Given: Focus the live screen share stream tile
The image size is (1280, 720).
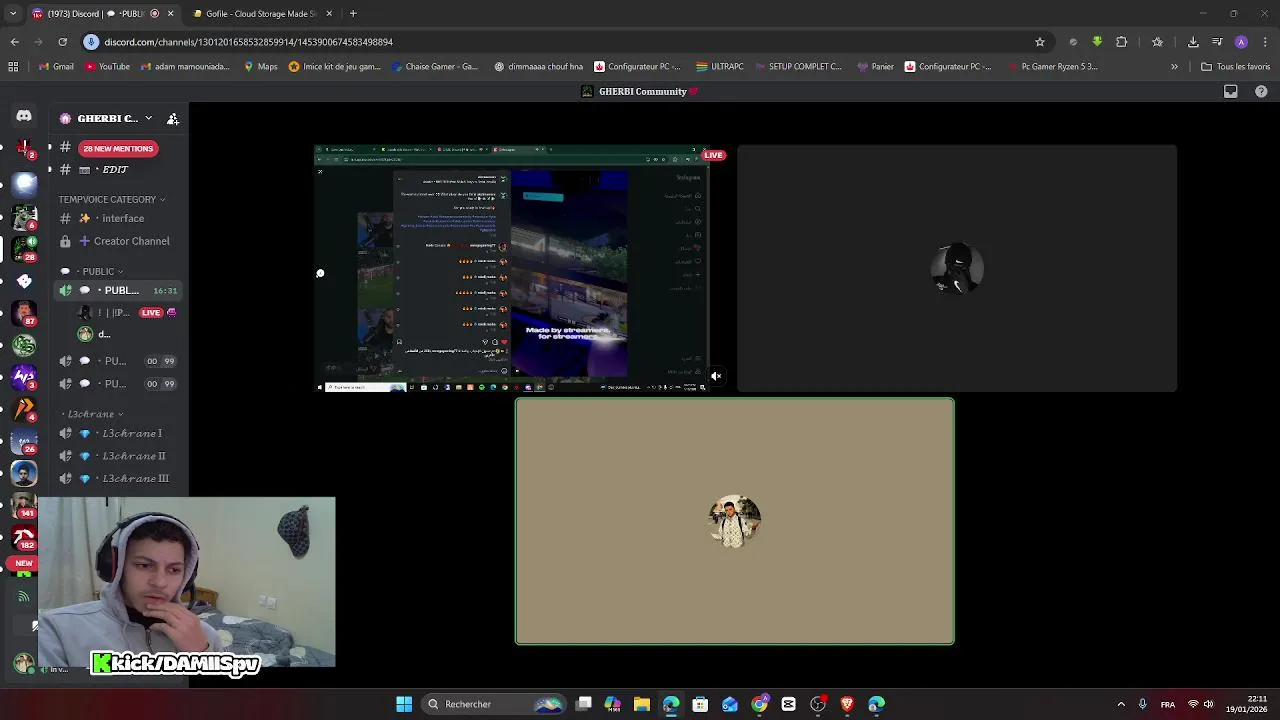Looking at the screenshot, I should pos(512,270).
